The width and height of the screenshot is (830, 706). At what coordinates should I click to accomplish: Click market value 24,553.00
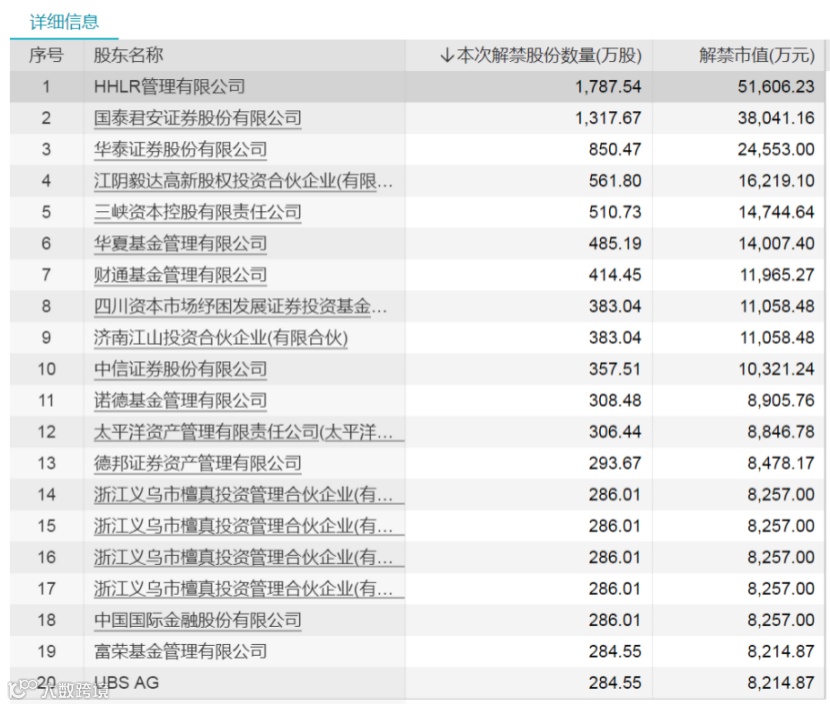776,149
